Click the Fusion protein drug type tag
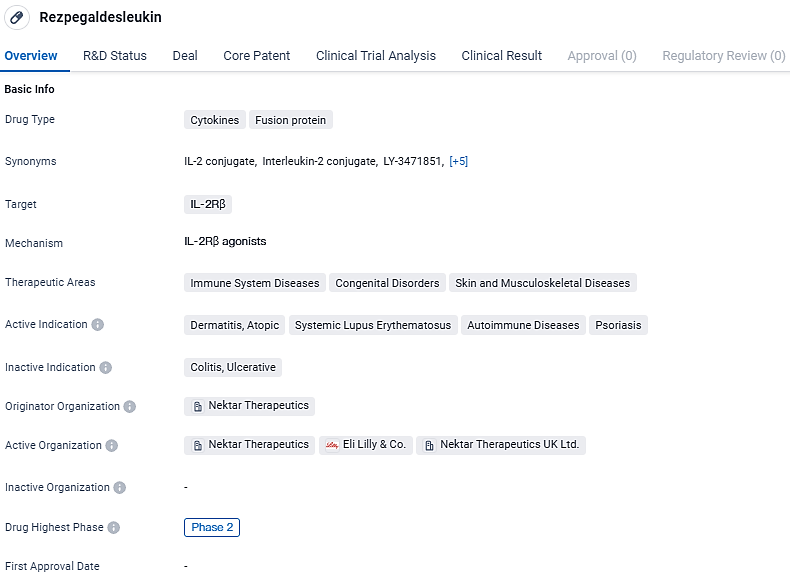This screenshot has height=576, width=790. coord(290,120)
